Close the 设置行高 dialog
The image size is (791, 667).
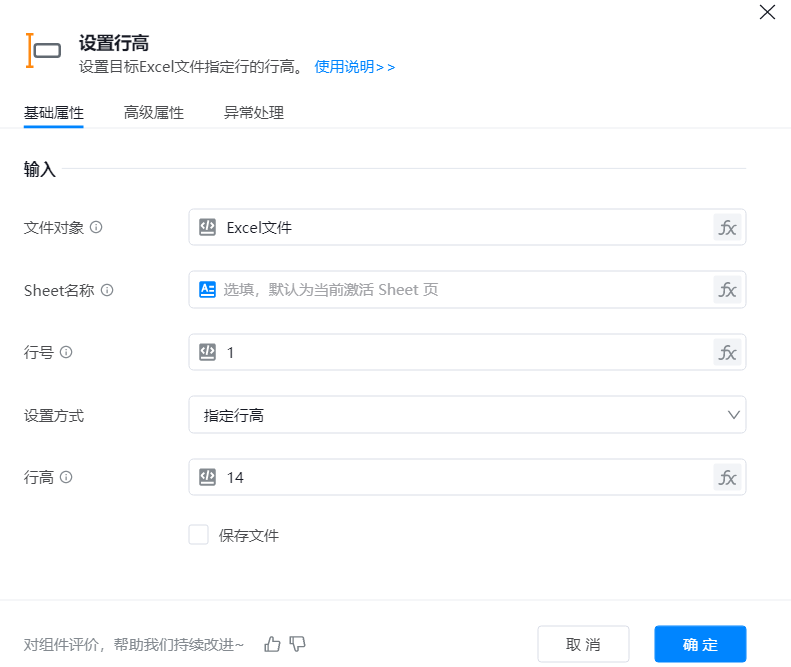point(767,12)
